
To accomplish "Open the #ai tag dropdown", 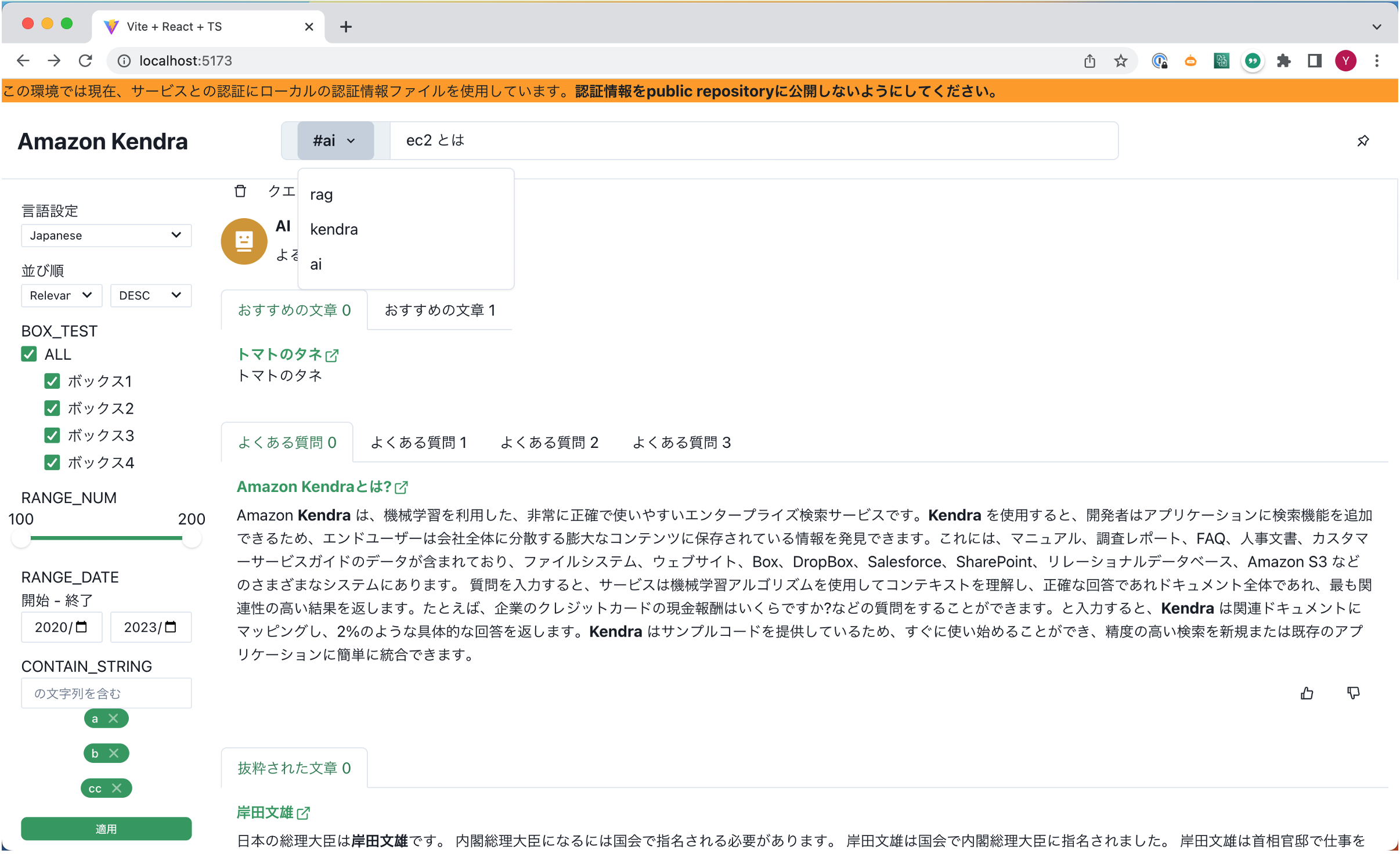I will 335,141.
